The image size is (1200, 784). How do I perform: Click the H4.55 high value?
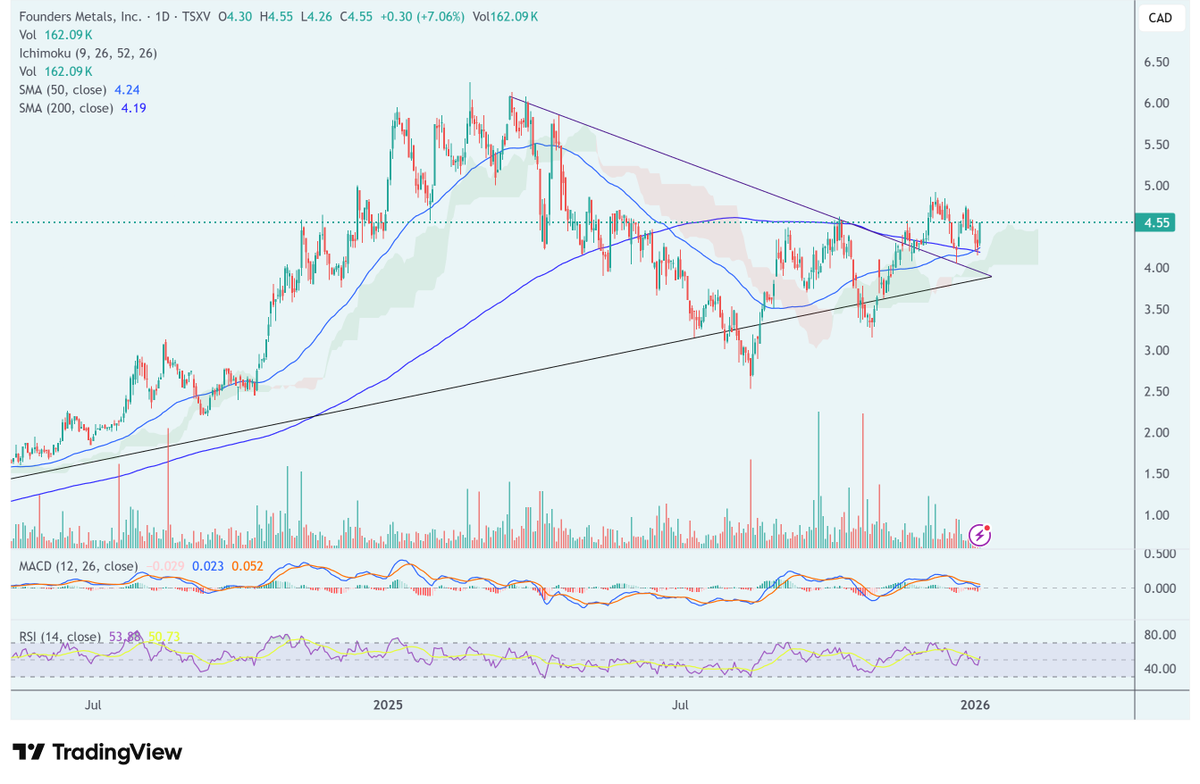point(275,17)
